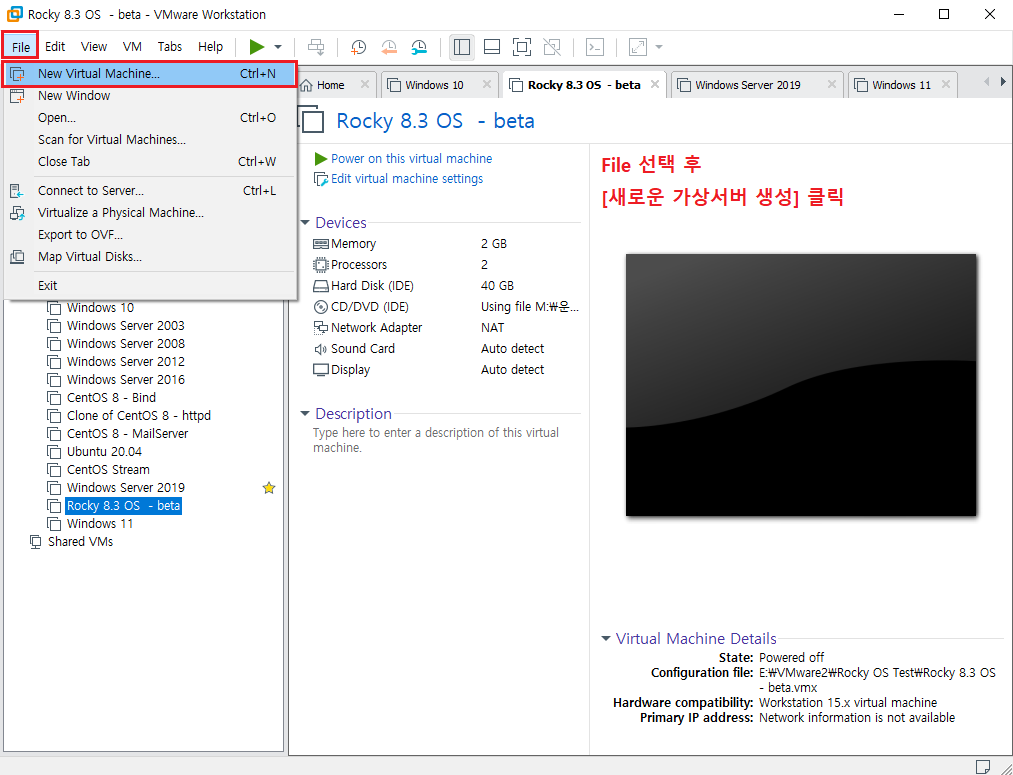This screenshot has width=1013, height=775.
Task: Select the Network Adapter device
Action: 446,327
